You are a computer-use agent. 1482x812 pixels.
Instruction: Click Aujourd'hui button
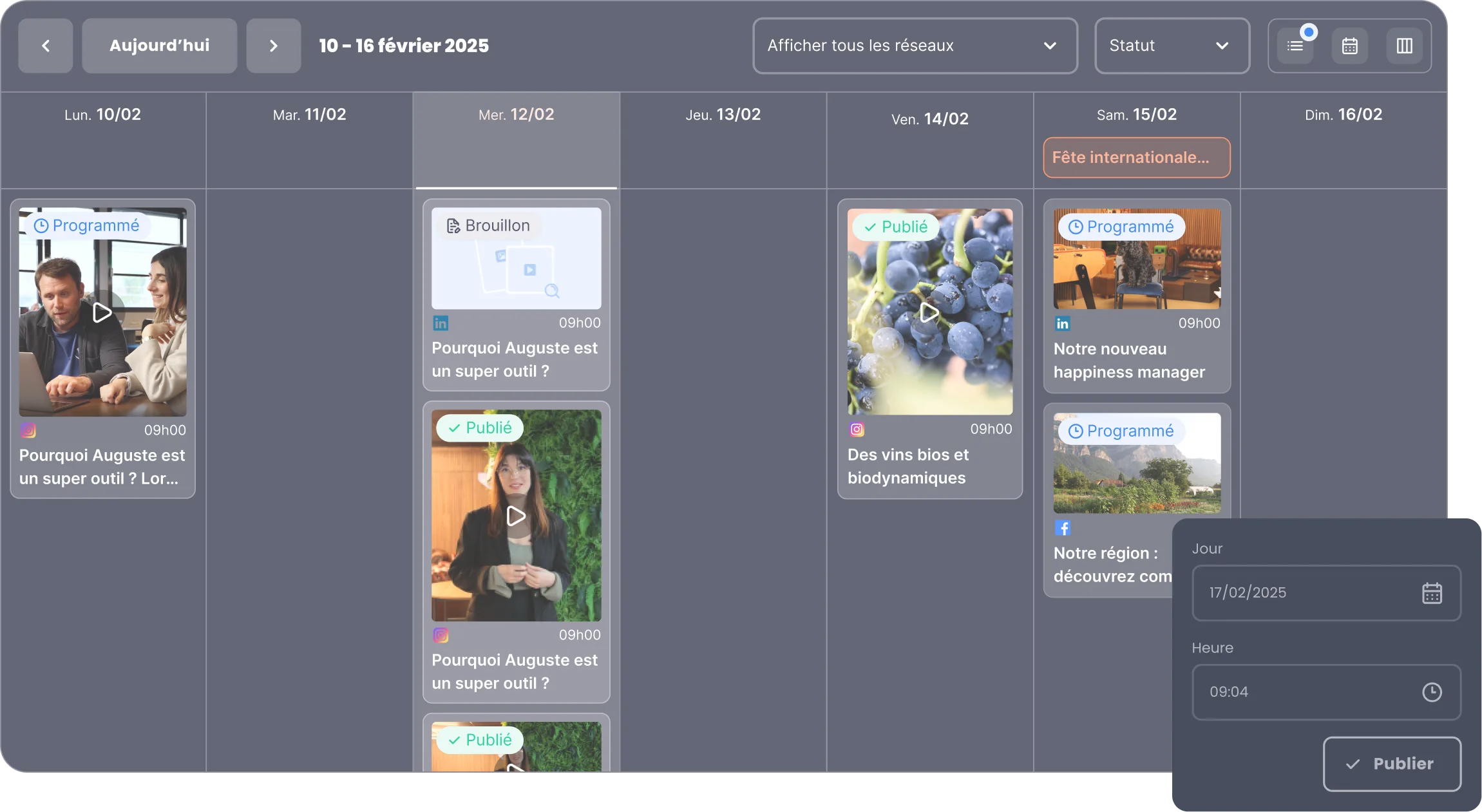point(159,46)
